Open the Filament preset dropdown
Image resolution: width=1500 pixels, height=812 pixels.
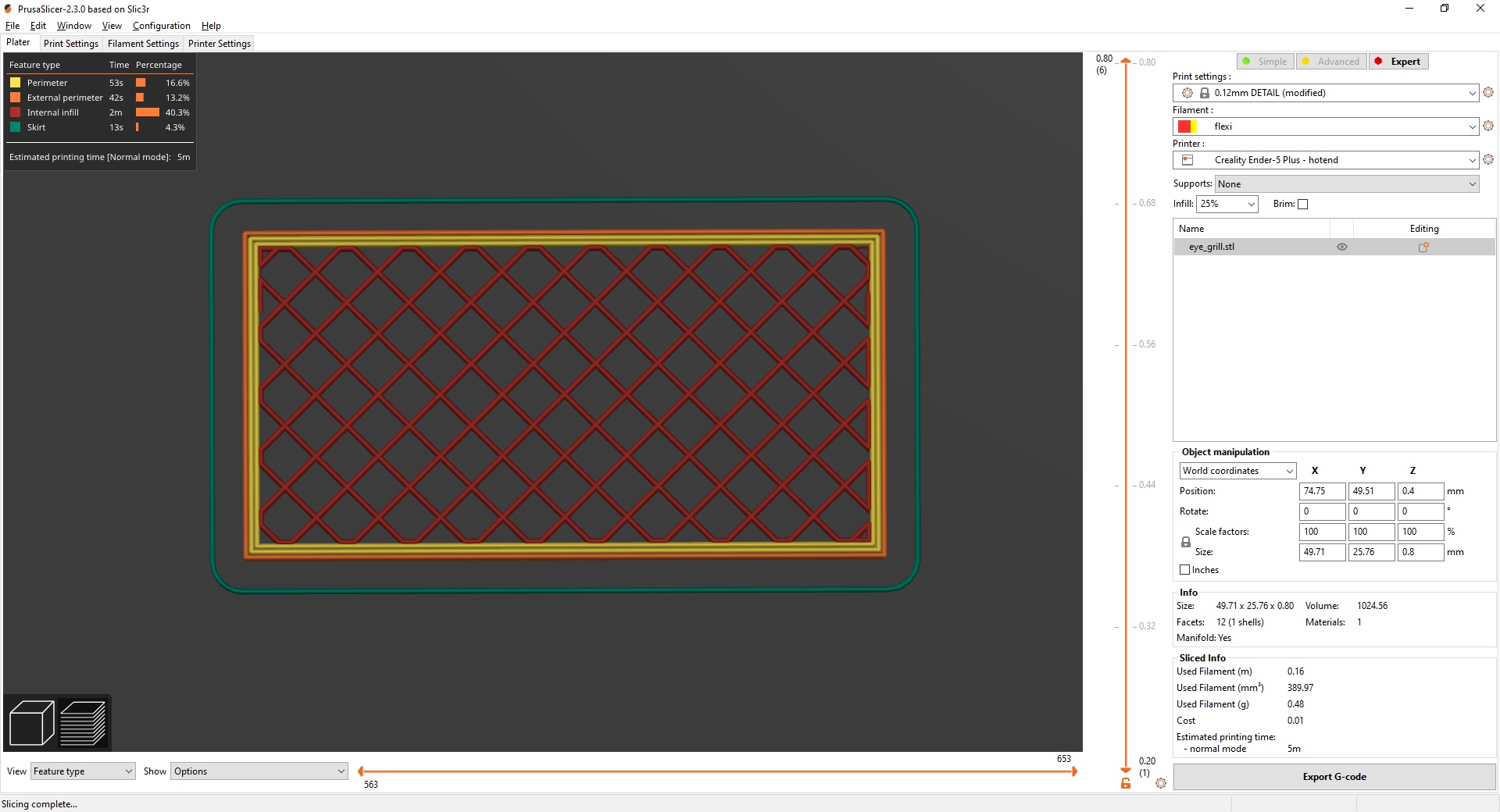coord(1326,126)
